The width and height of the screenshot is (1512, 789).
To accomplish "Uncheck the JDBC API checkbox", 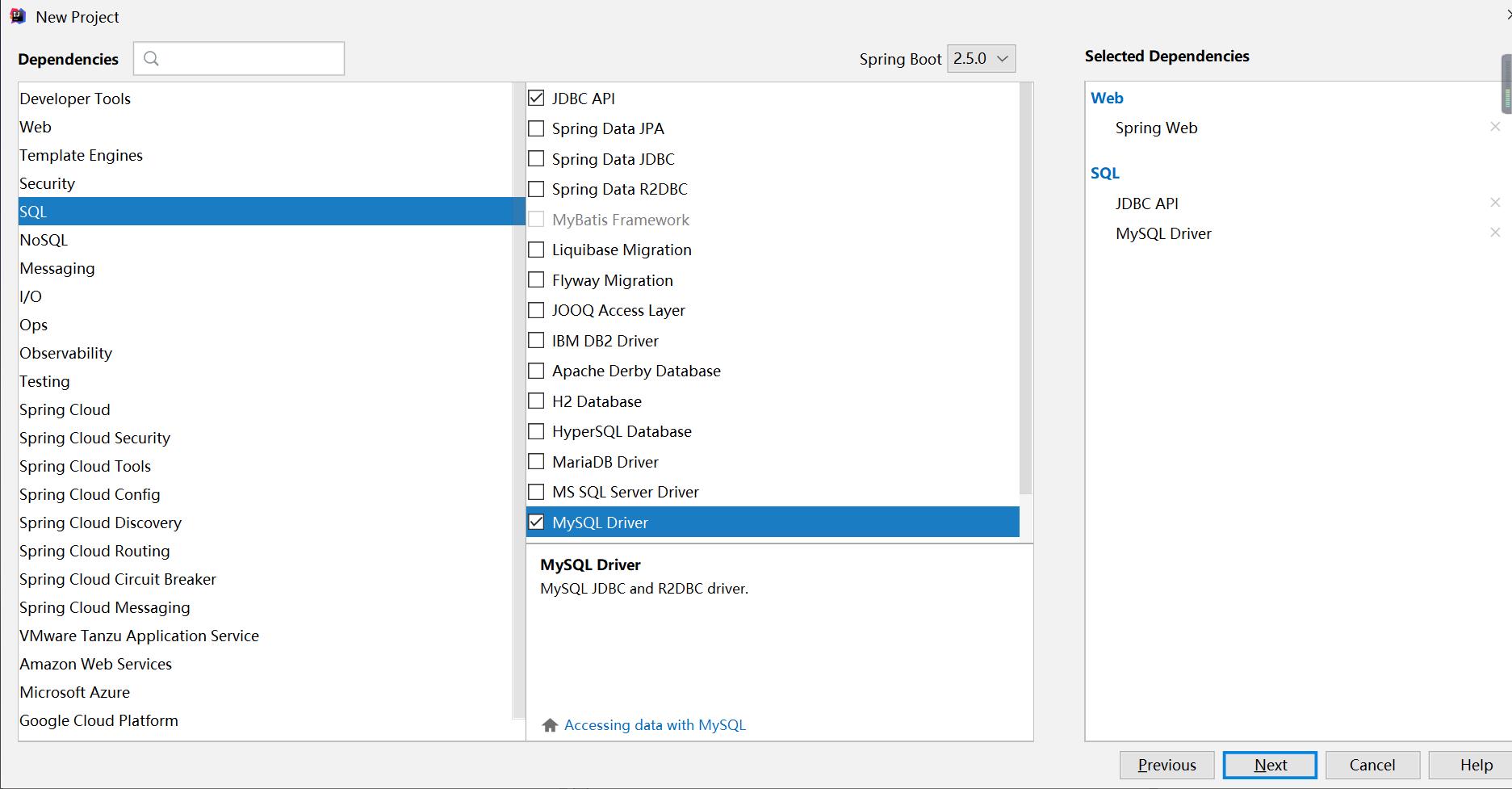I will click(536, 98).
